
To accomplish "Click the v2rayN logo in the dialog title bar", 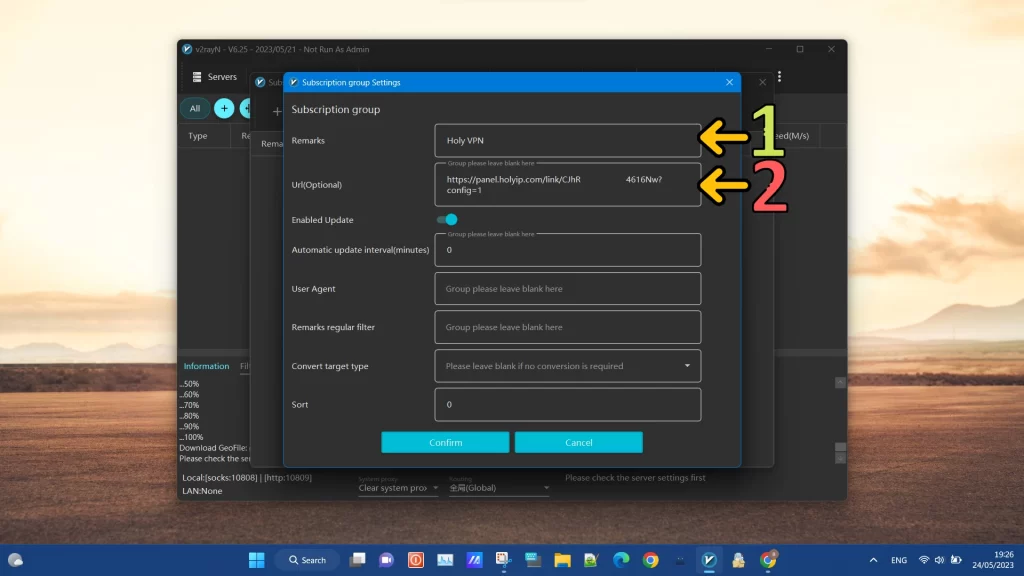I will tap(294, 82).
